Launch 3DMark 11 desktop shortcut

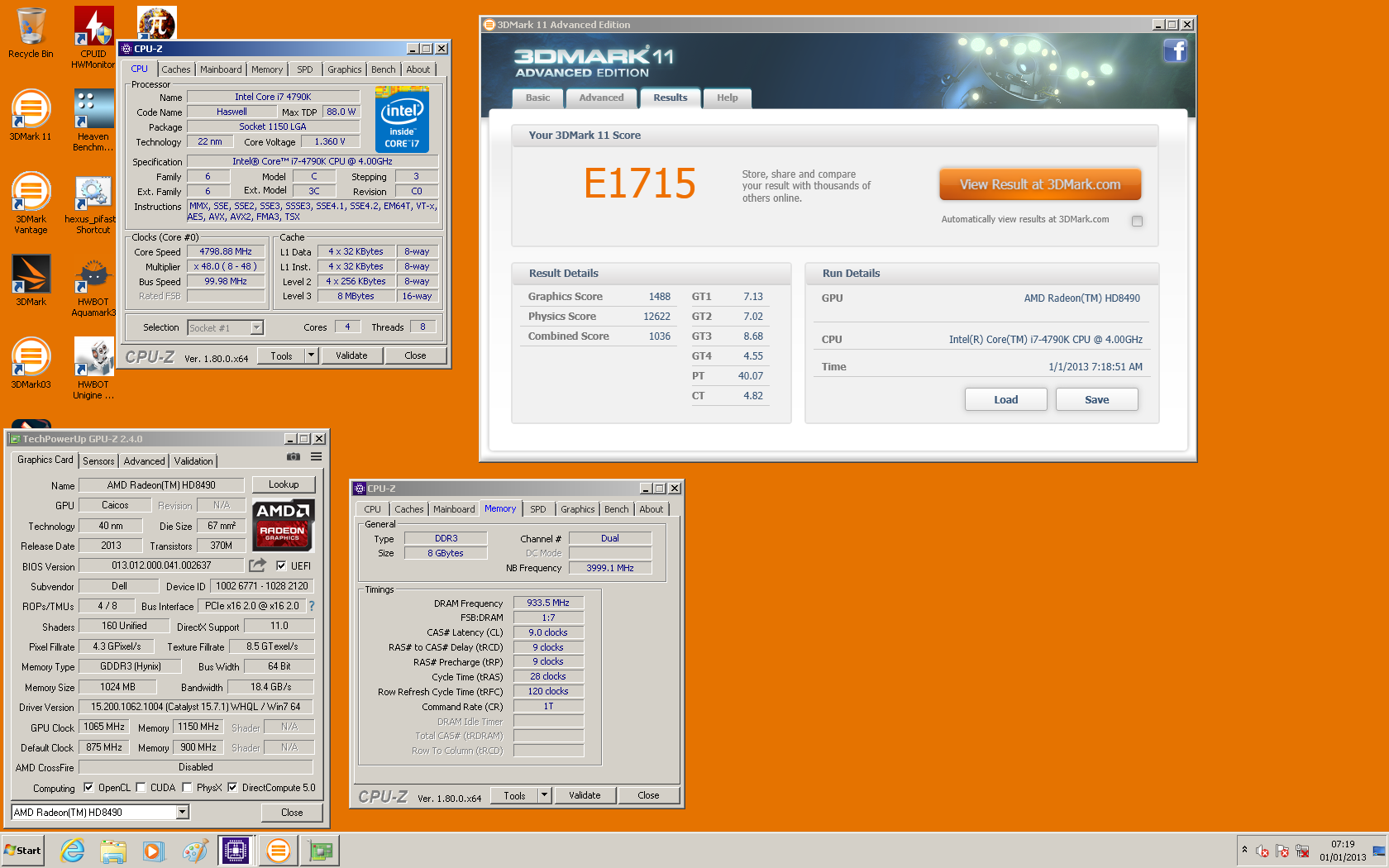coord(31,116)
